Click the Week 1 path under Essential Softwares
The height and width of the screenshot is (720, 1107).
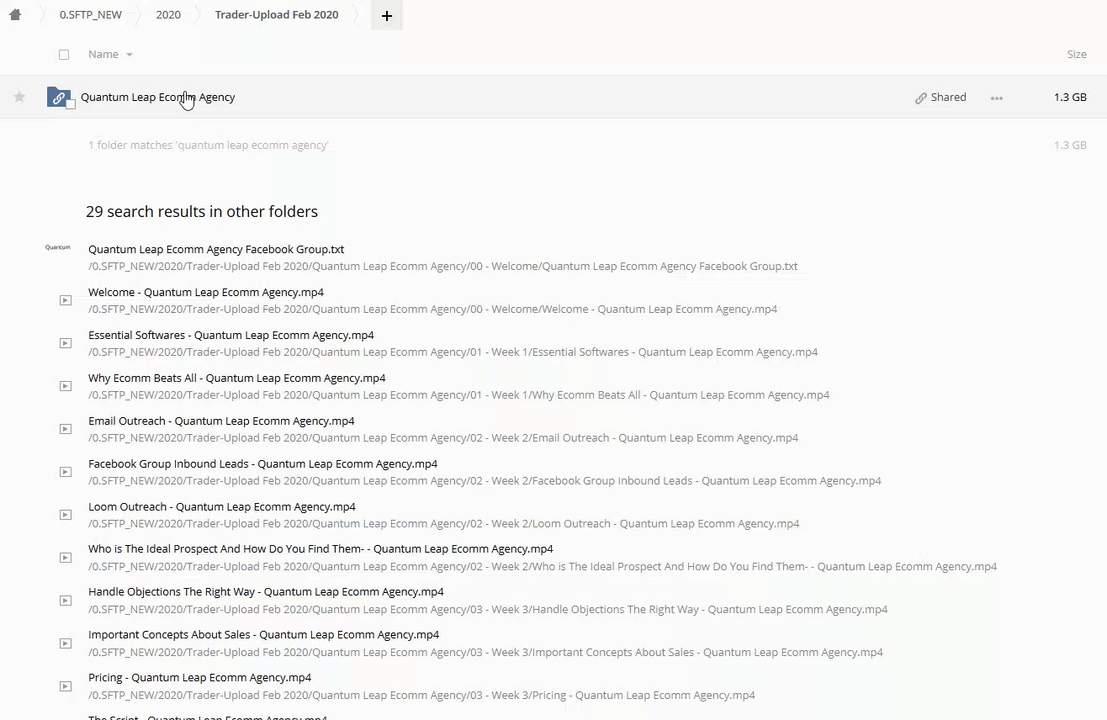point(453,352)
